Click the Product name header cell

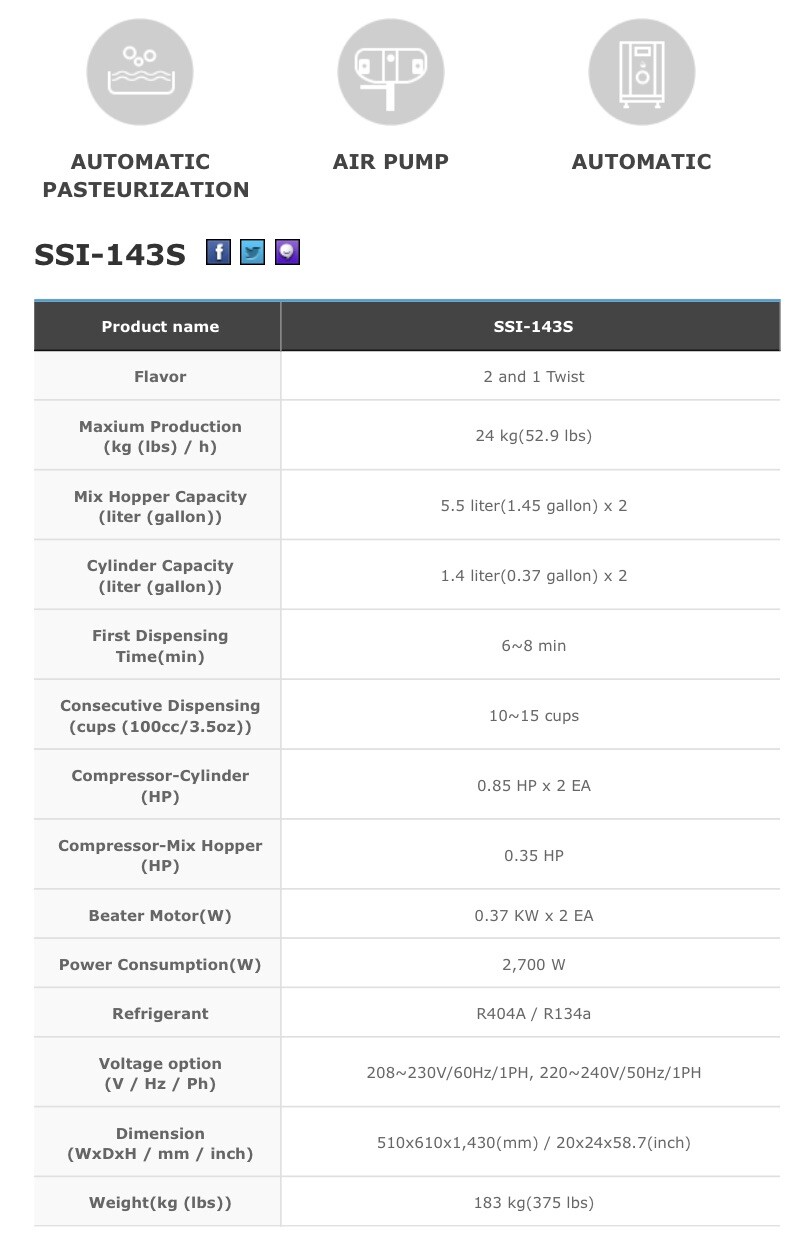tap(159, 326)
